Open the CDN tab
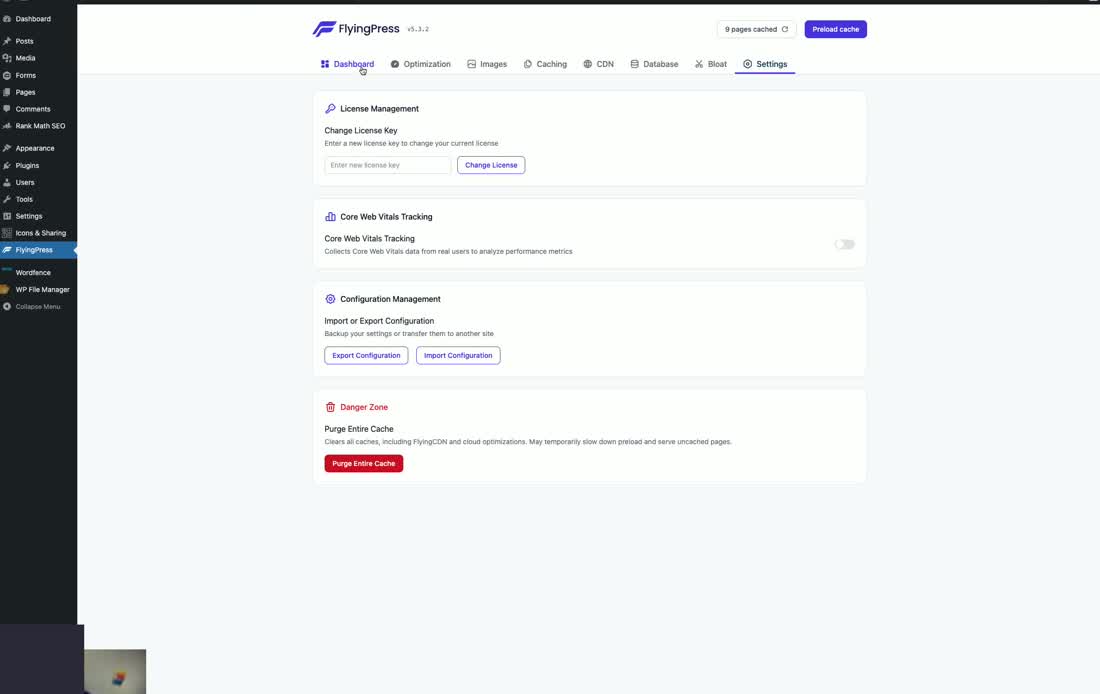This screenshot has height=694, width=1100. pyautogui.click(x=598, y=64)
